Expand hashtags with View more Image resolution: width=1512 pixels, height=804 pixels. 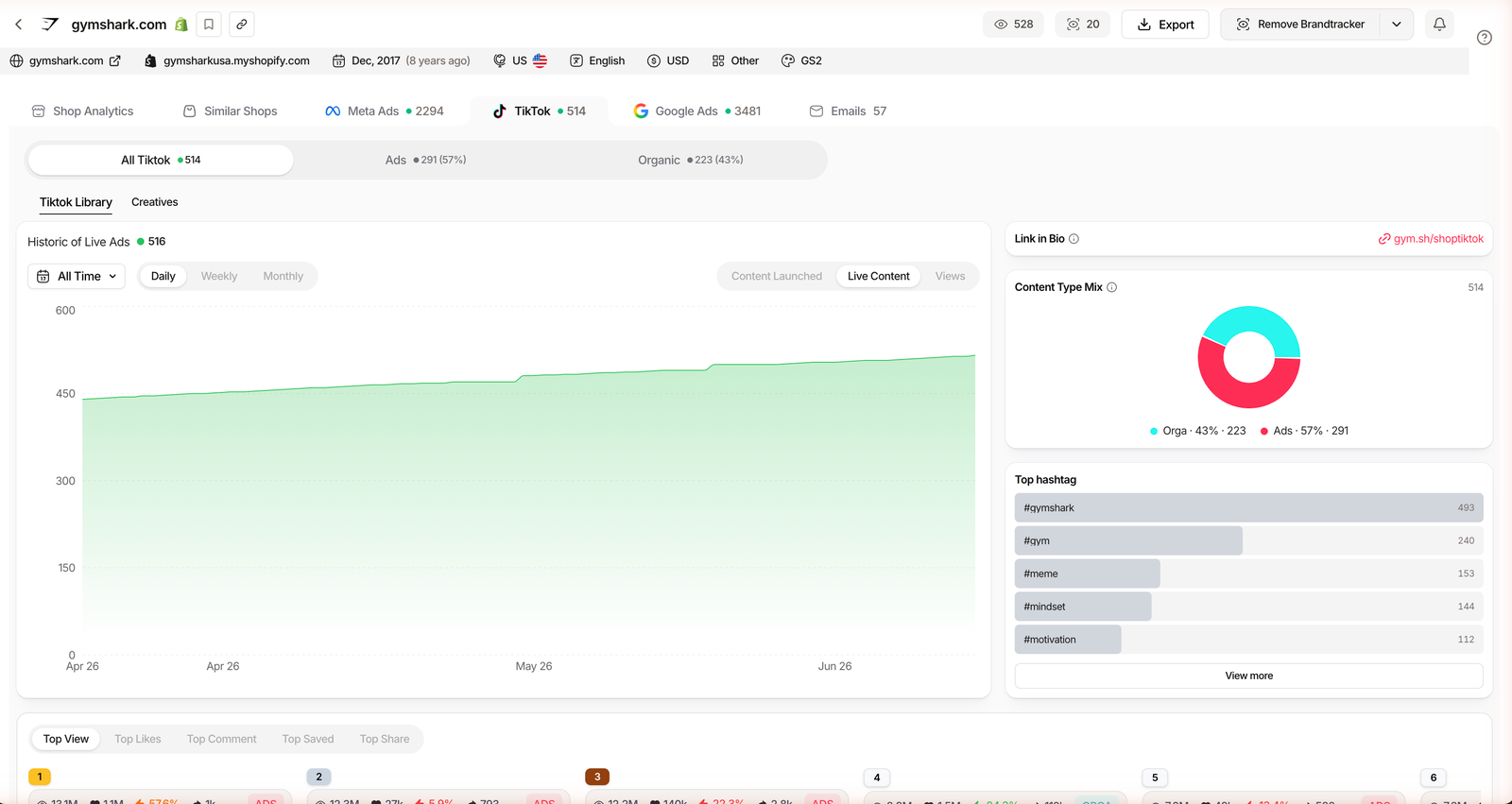point(1249,676)
